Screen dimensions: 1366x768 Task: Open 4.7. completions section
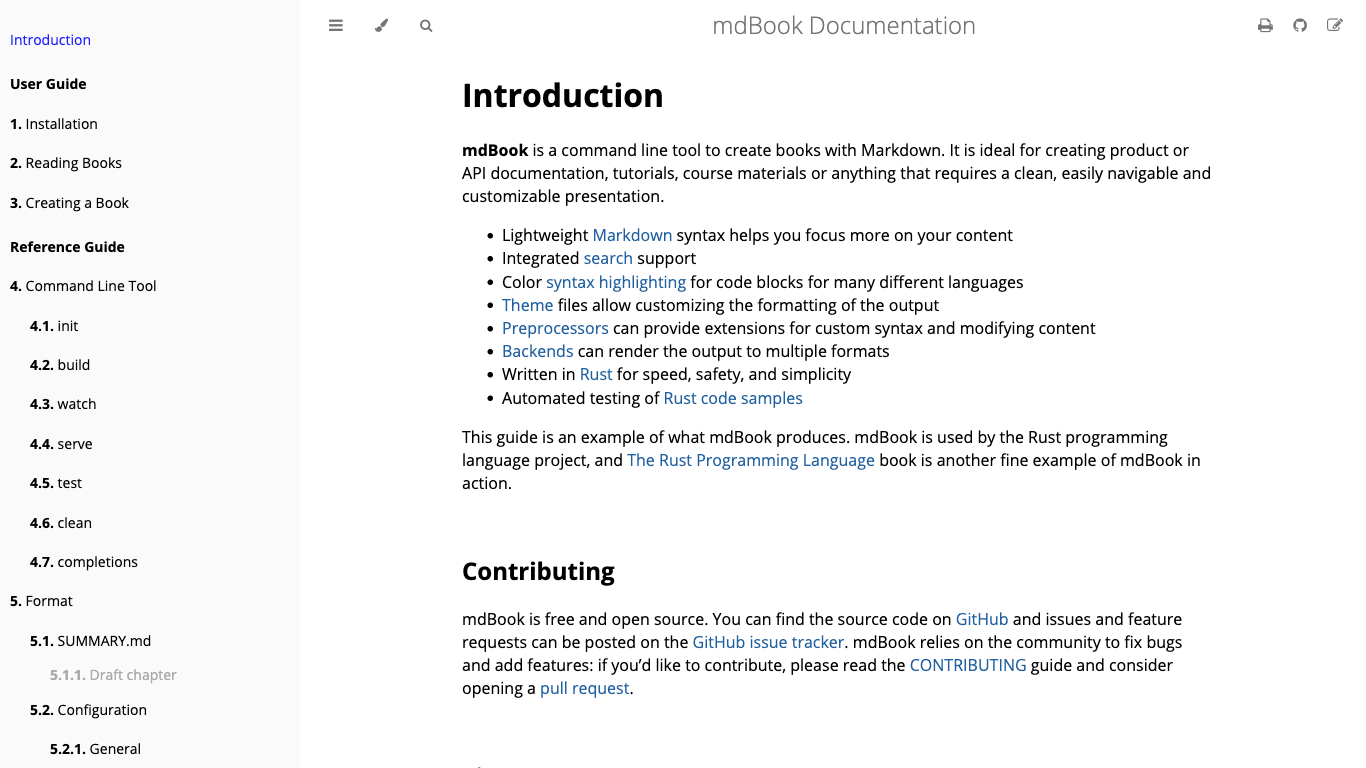point(84,562)
